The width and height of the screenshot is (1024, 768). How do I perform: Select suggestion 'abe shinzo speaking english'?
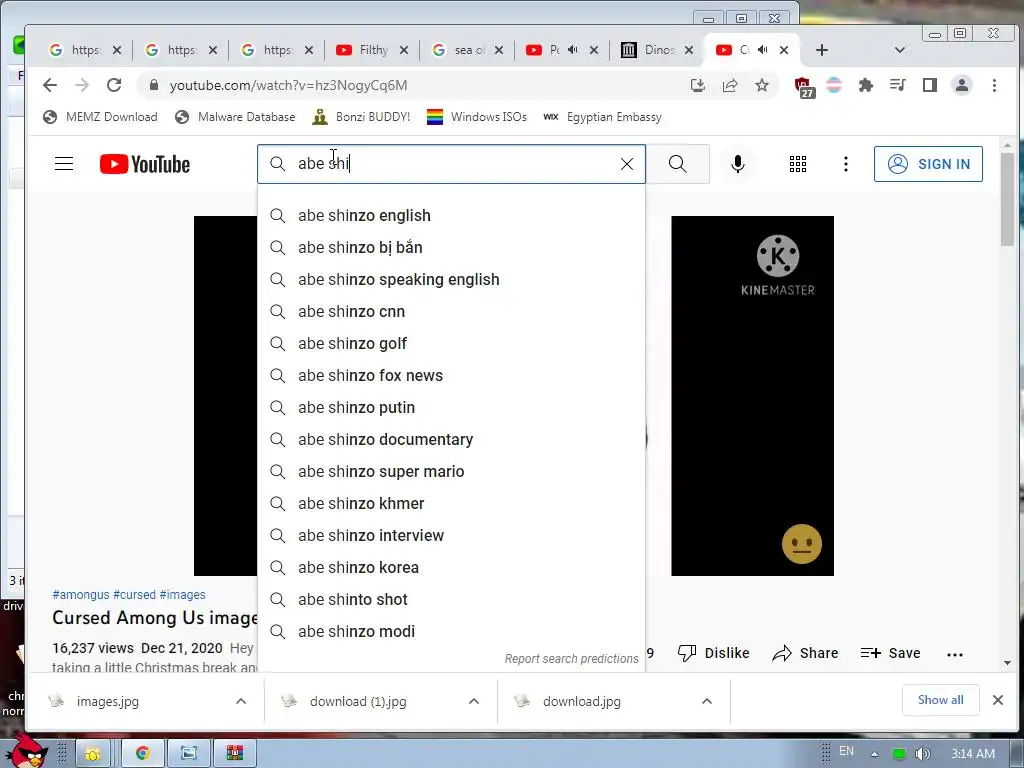451,280
